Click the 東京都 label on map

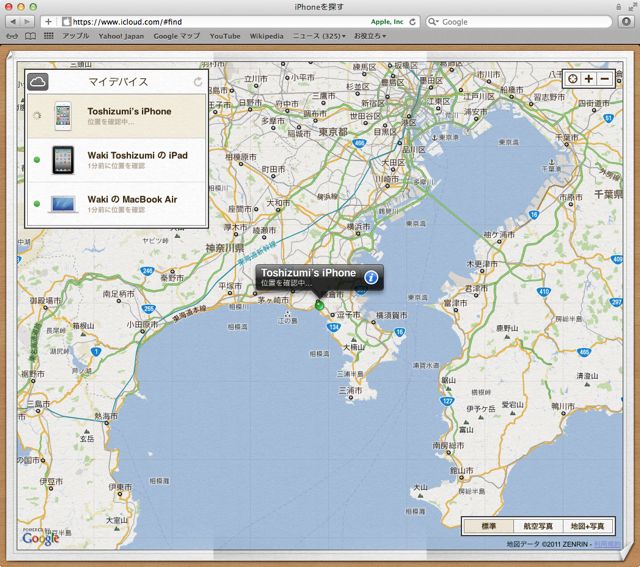[x=333, y=132]
